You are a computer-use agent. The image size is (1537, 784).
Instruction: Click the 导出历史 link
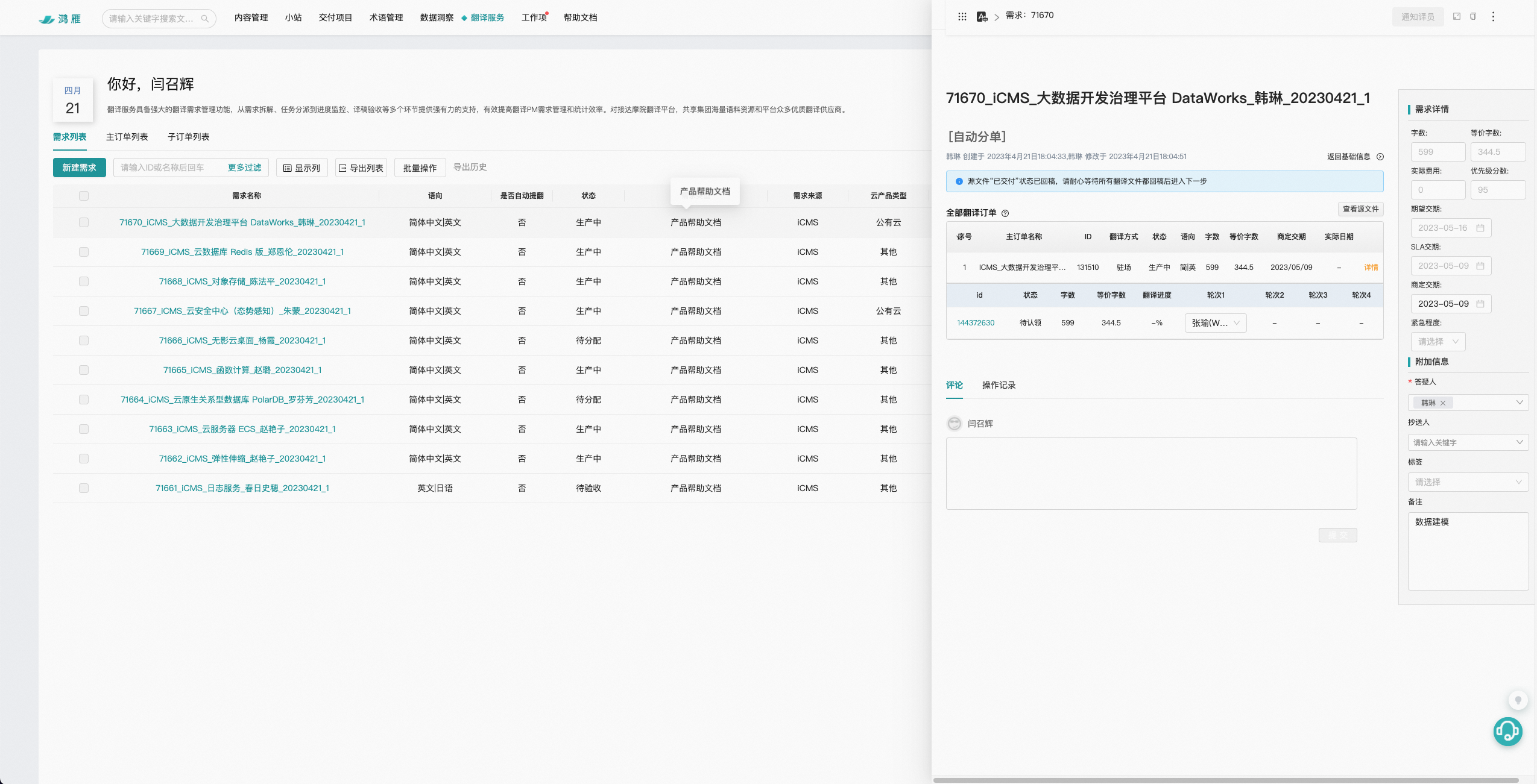pyautogui.click(x=470, y=167)
